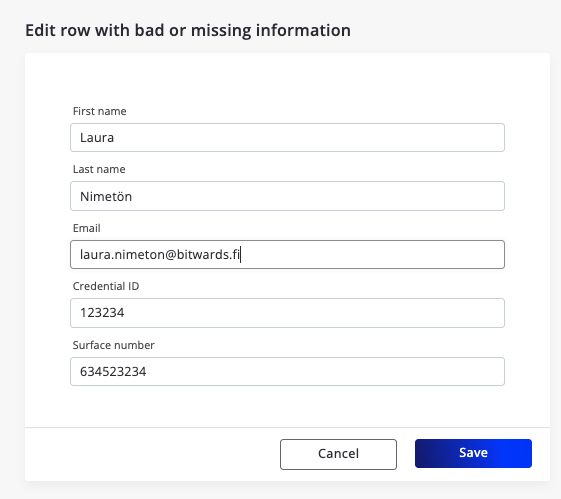Click on the number 634523234
This screenshot has height=499, width=561.
tap(113, 372)
